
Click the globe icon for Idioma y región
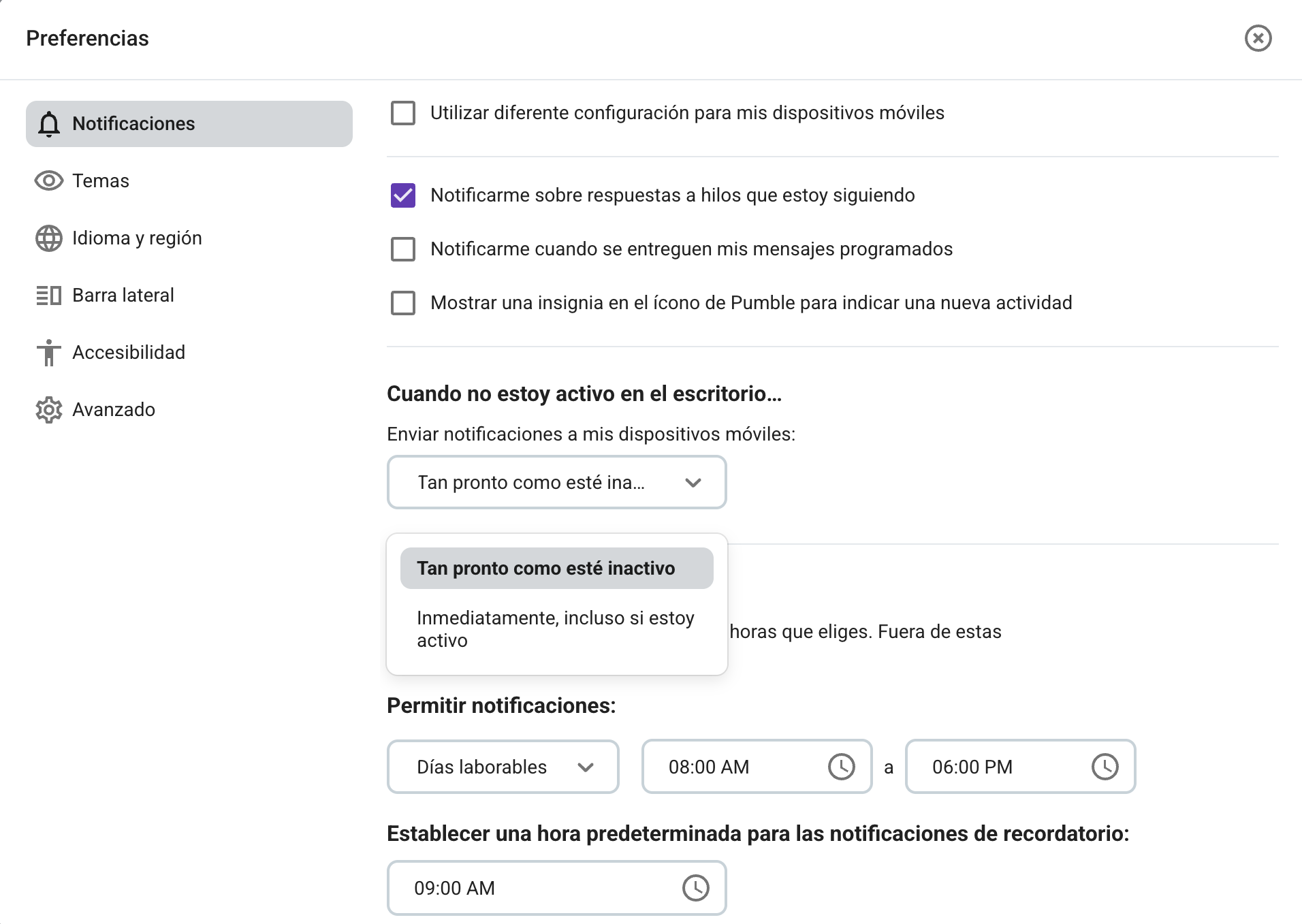(x=48, y=238)
